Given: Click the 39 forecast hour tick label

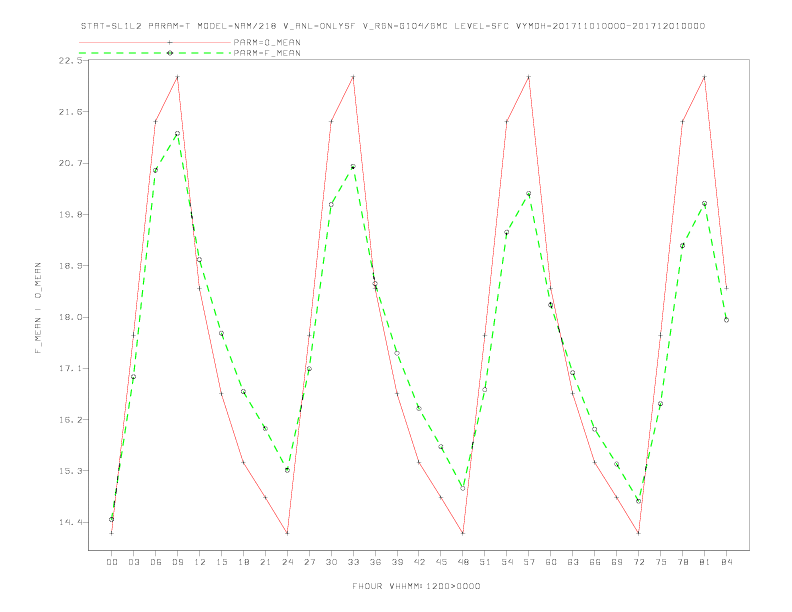Looking at the screenshot, I should tap(397, 562).
